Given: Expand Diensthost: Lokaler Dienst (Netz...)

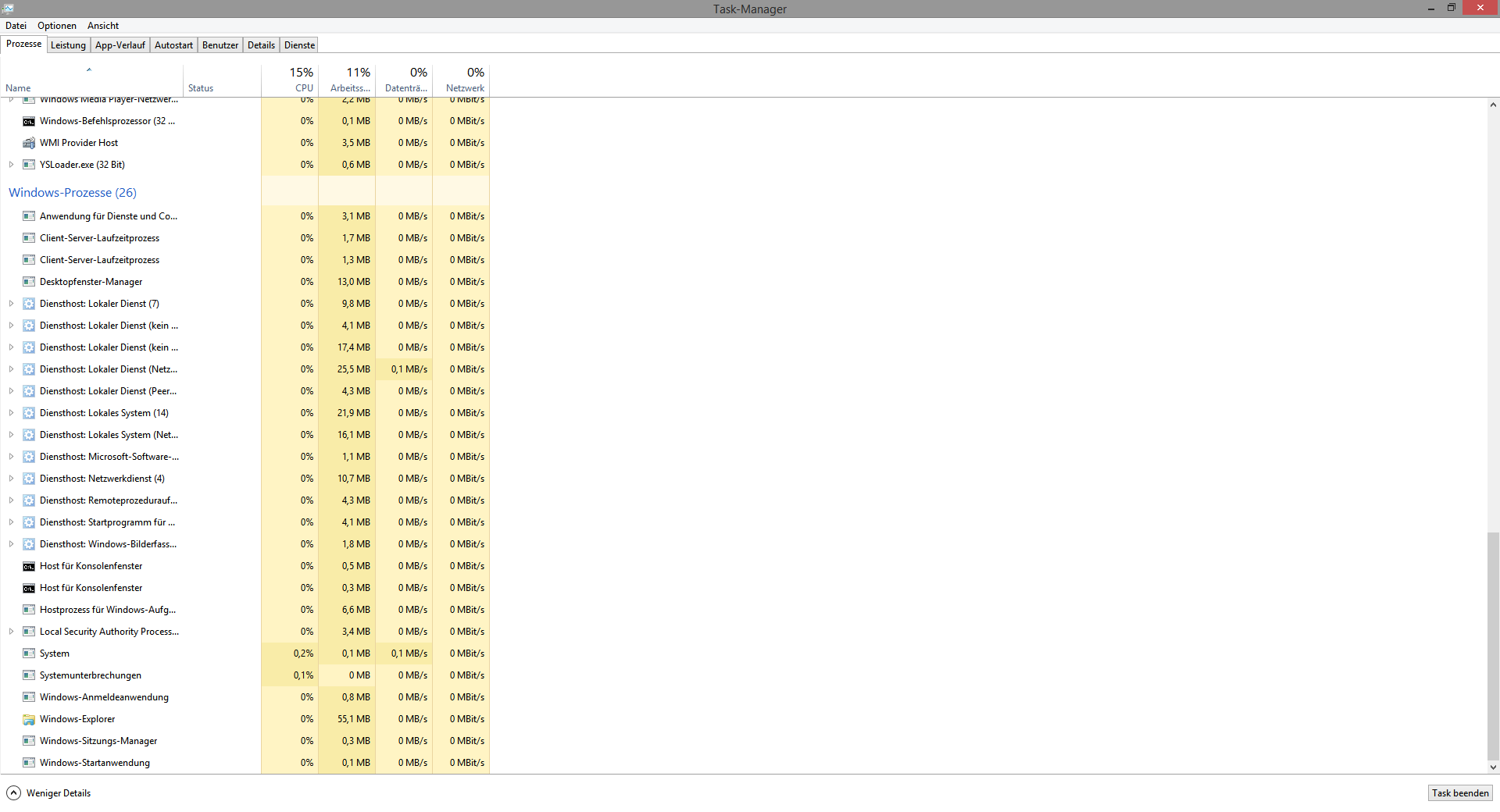Looking at the screenshot, I should (x=11, y=369).
